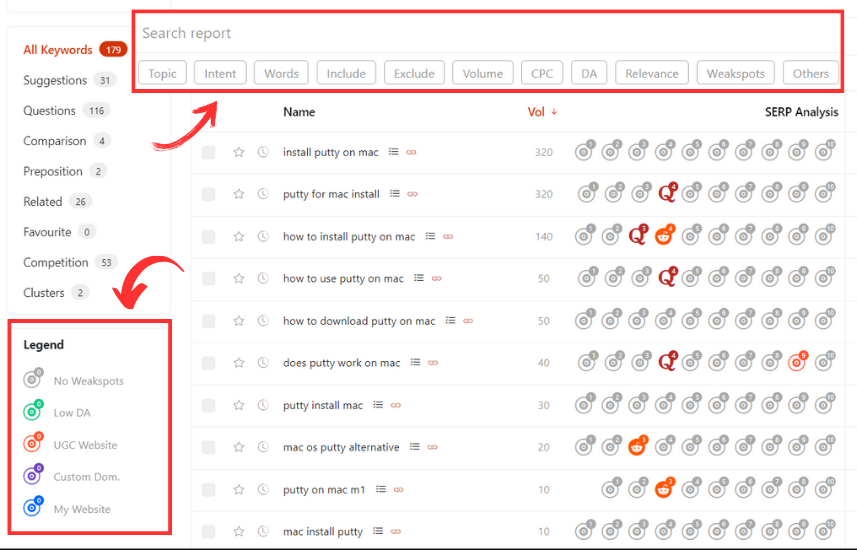Click orange UGC result 9 in 'does putty work on mac' row
Image resolution: width=857 pixels, height=550 pixels.
797,361
